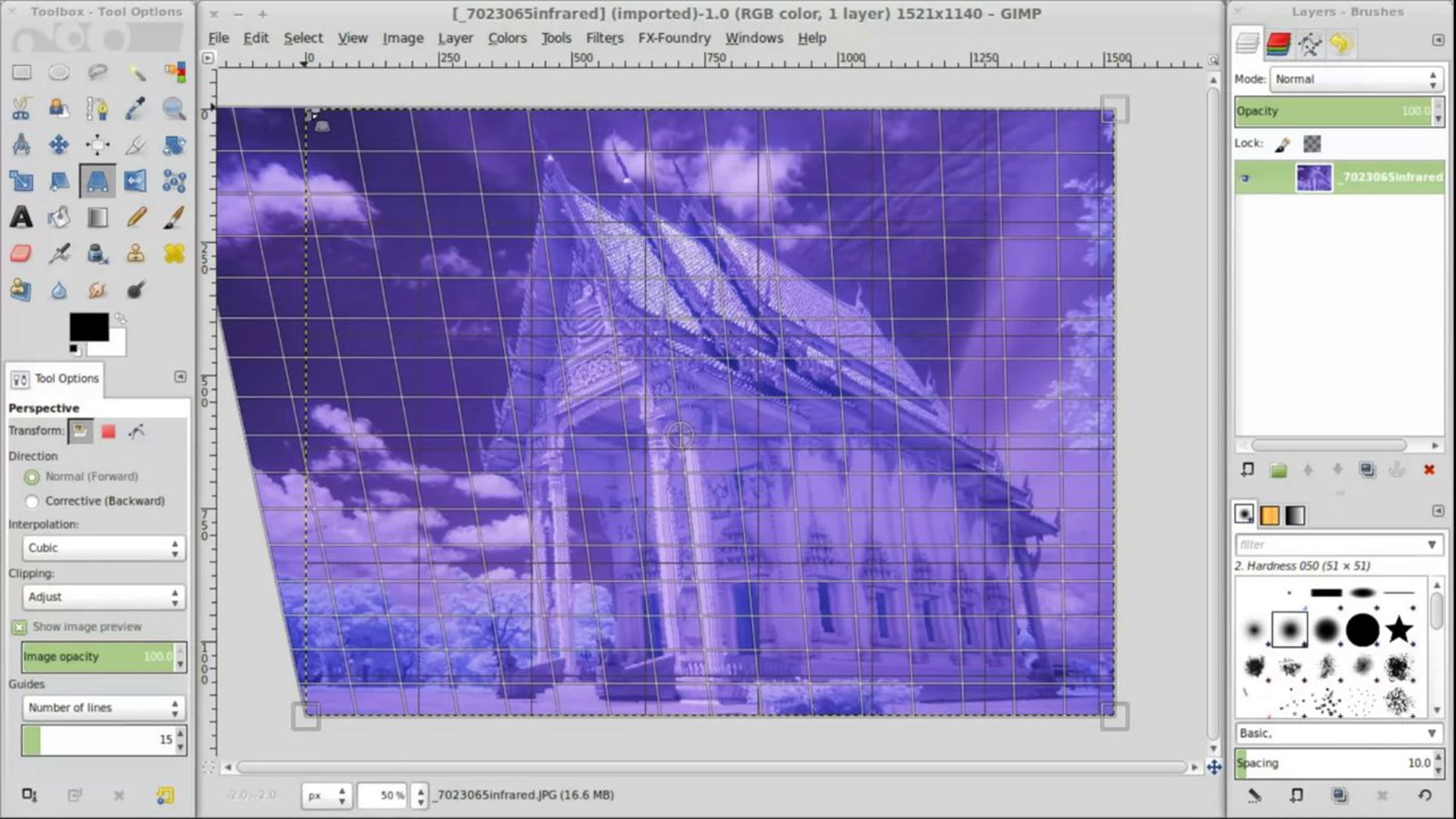Screen dimensions: 1456x819
Task: Select the Eraser tool
Action: [21, 254]
